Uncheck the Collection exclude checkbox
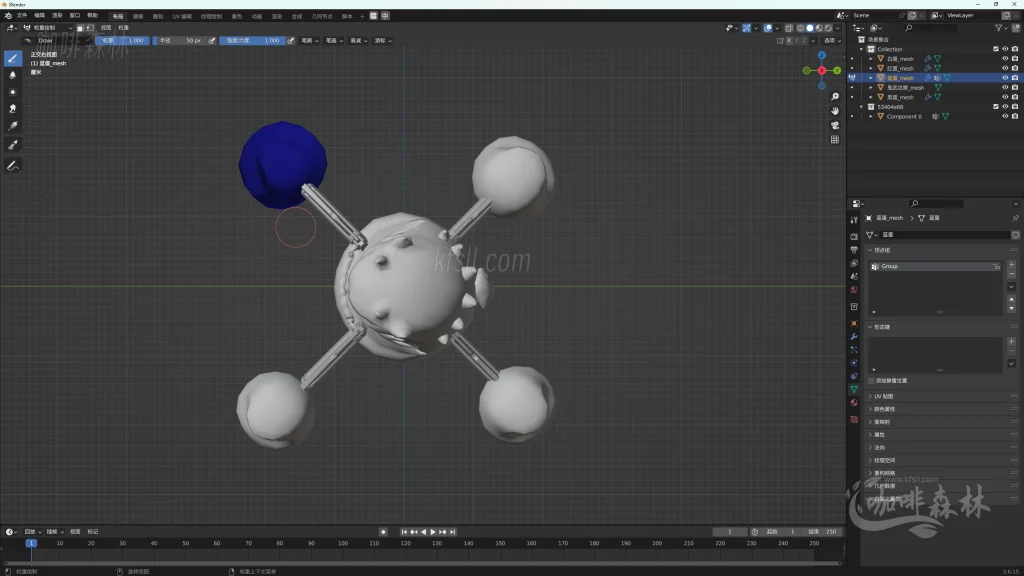The width and height of the screenshot is (1024, 576). tap(995, 48)
